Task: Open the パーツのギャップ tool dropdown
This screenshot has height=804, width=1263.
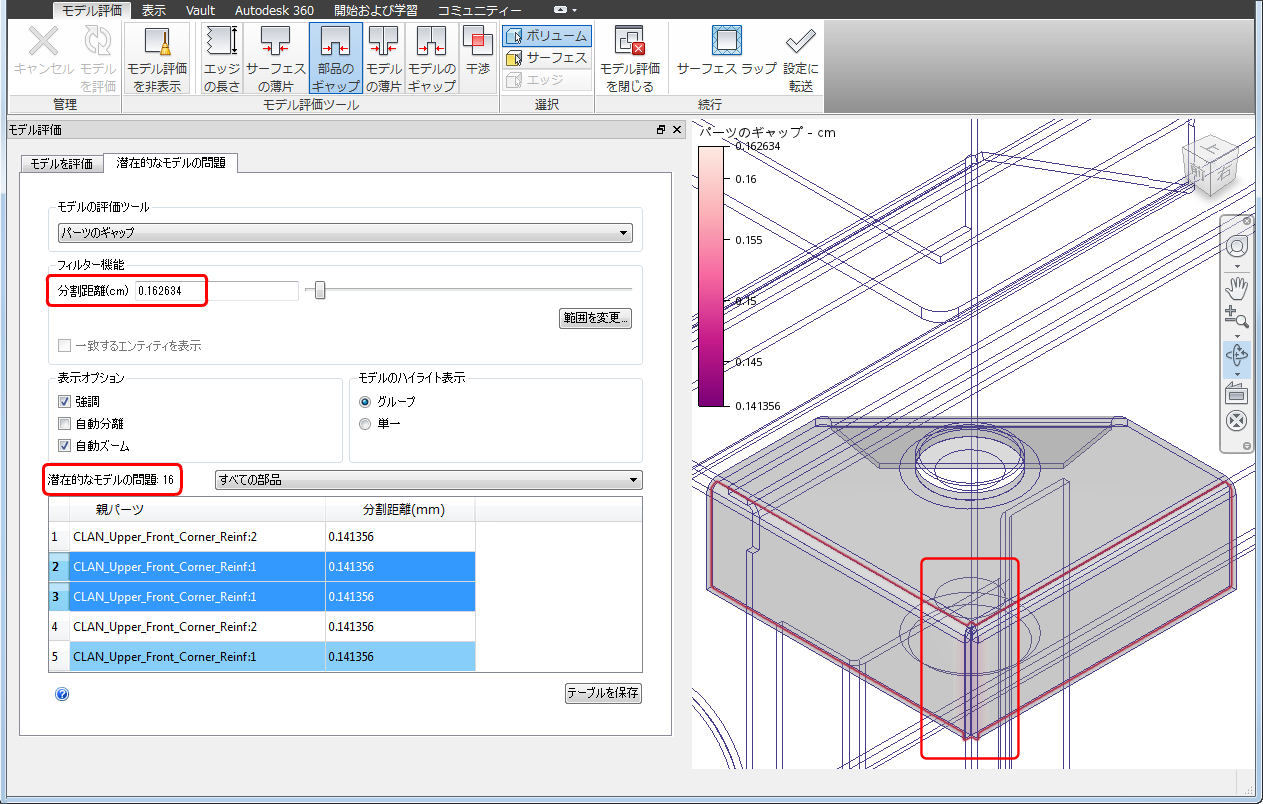Action: 345,233
